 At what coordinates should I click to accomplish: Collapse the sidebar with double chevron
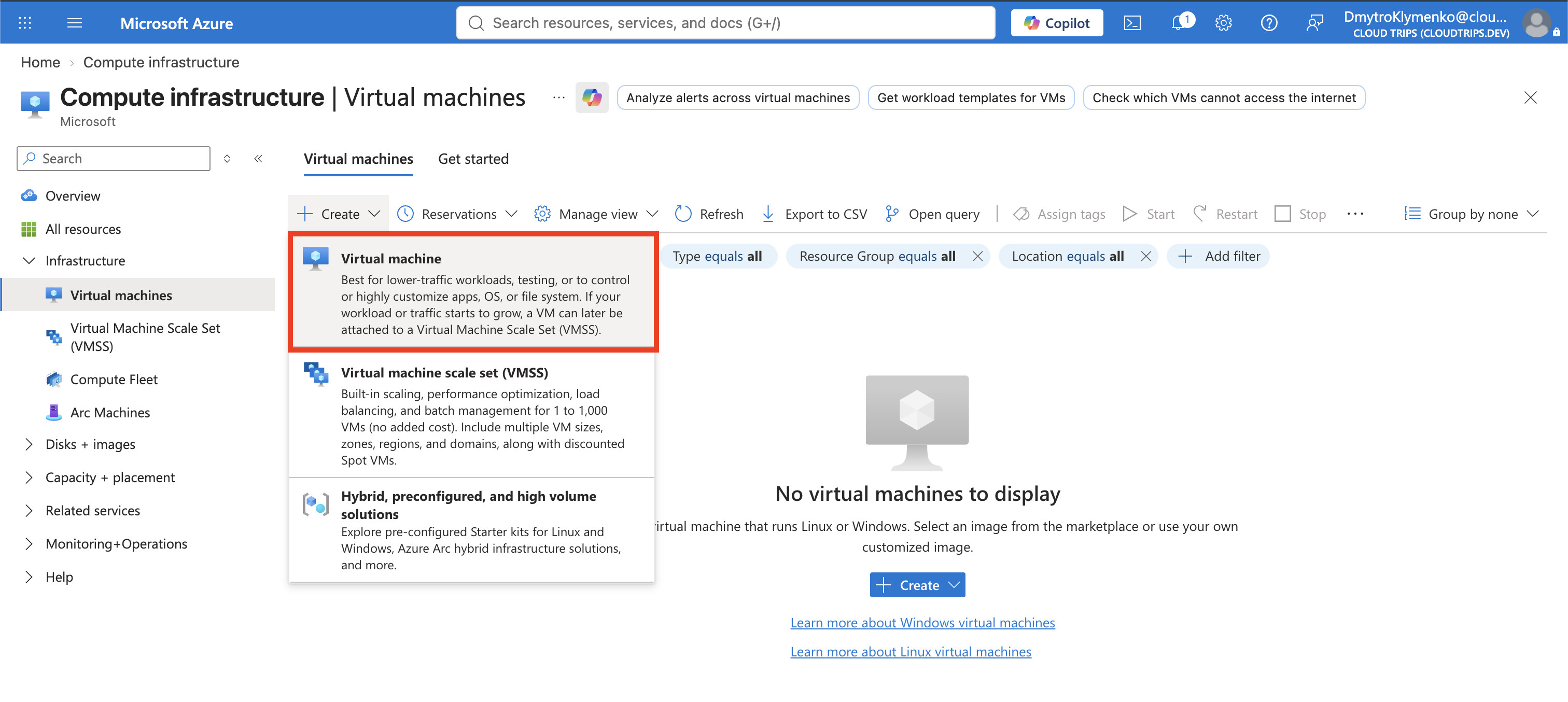click(x=258, y=159)
